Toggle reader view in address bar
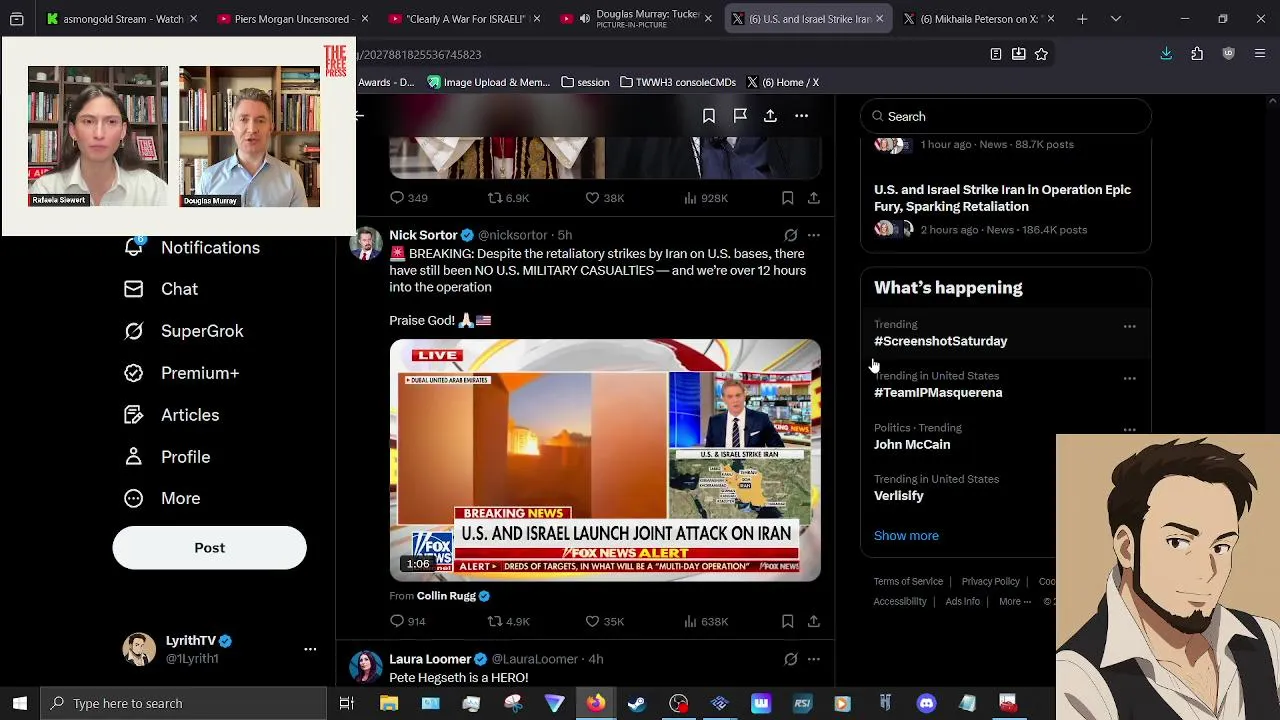 (996, 54)
